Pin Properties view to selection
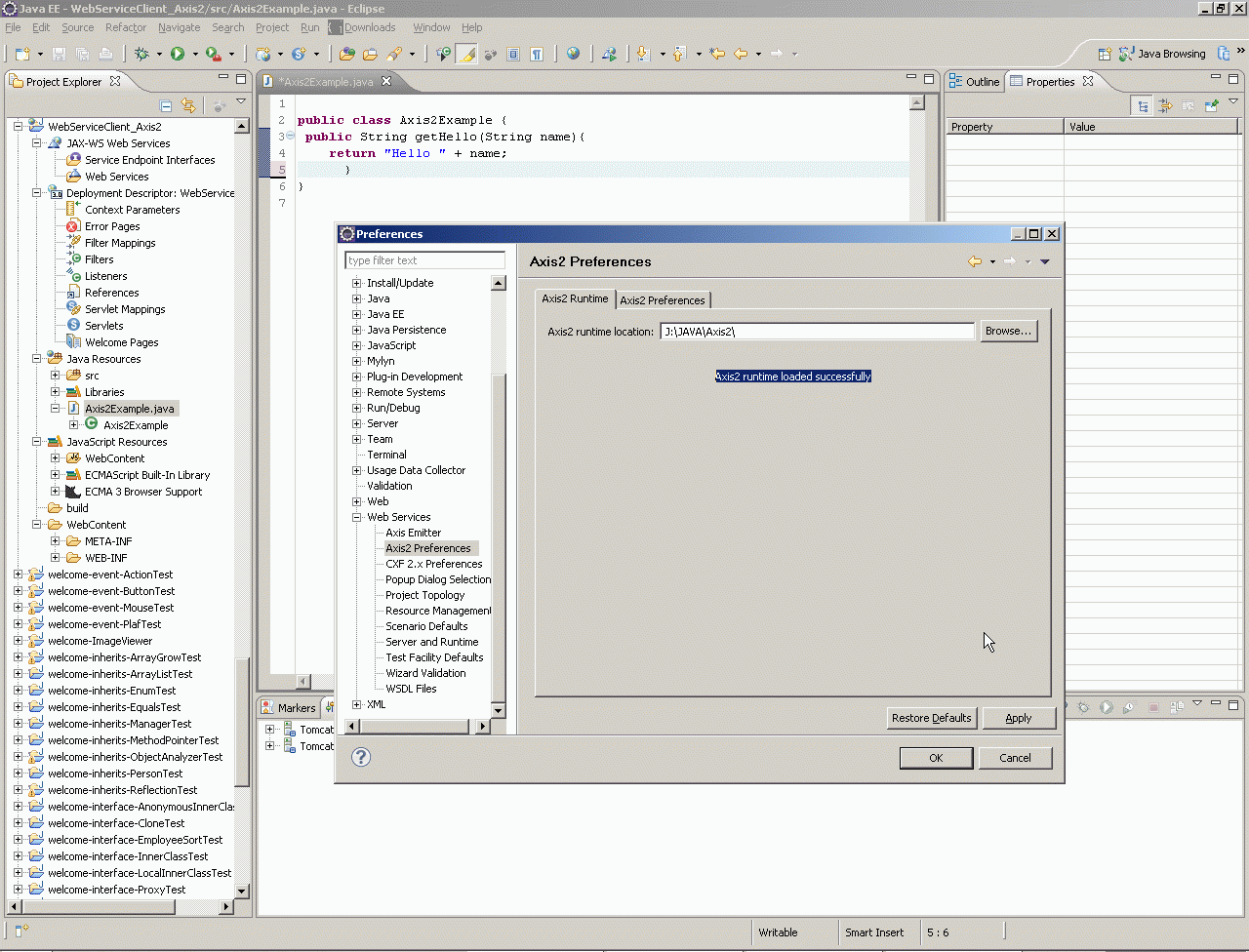Screen dimensions: 1249x952 coord(1211,105)
